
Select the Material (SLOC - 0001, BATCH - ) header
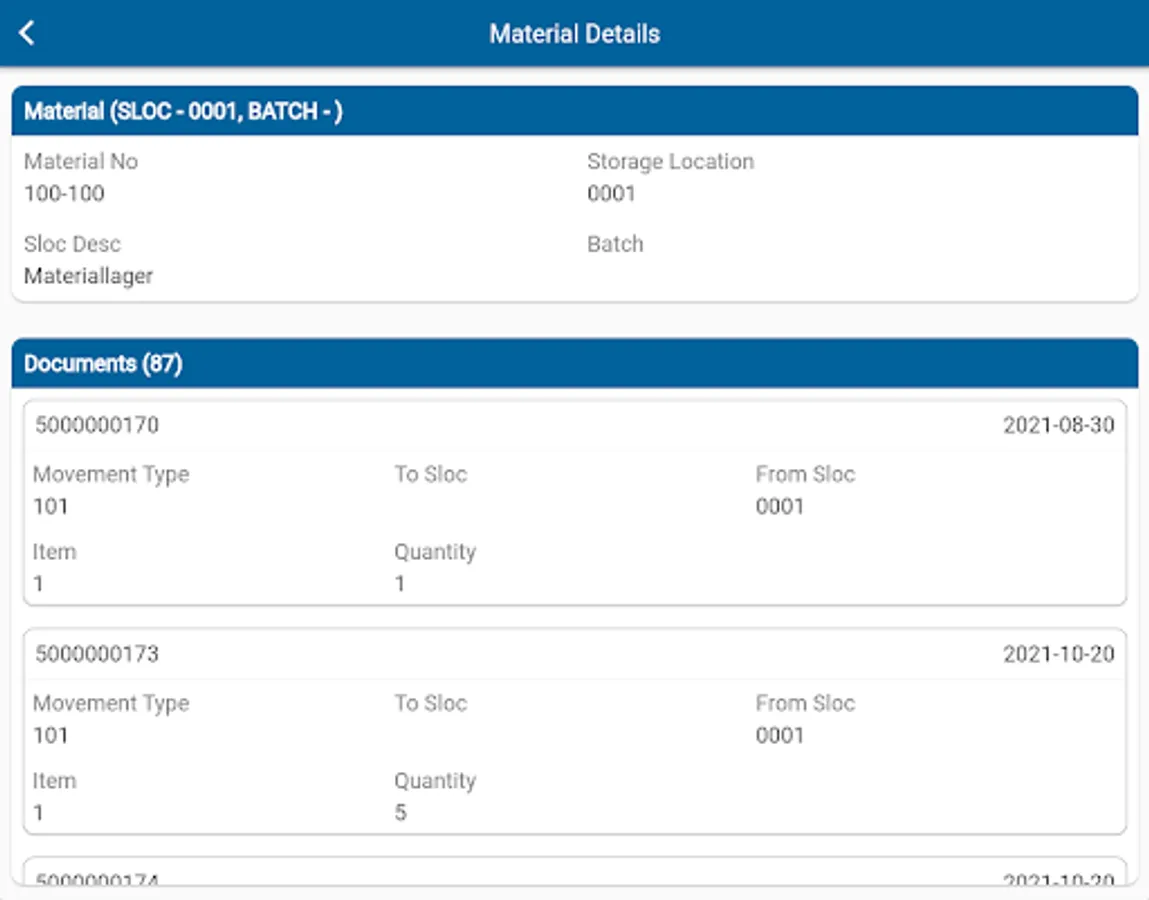click(x=574, y=111)
